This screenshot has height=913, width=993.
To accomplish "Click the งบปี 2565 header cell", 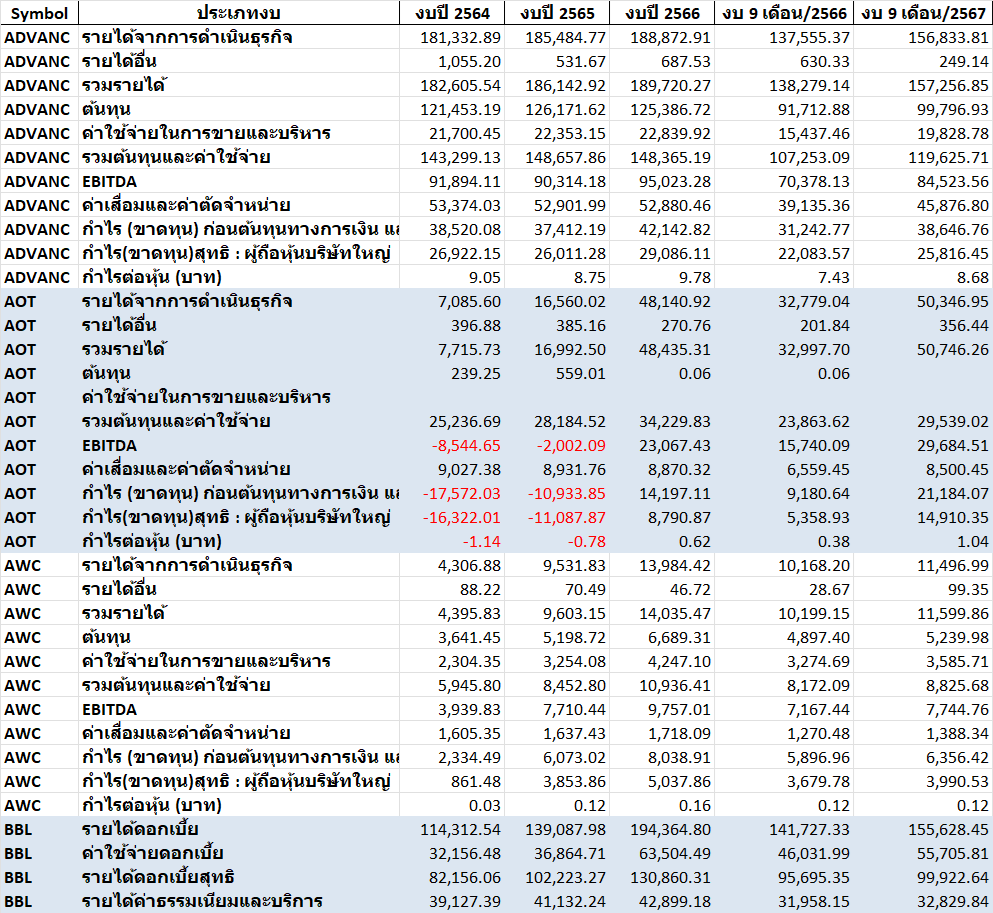I will coord(557,13).
